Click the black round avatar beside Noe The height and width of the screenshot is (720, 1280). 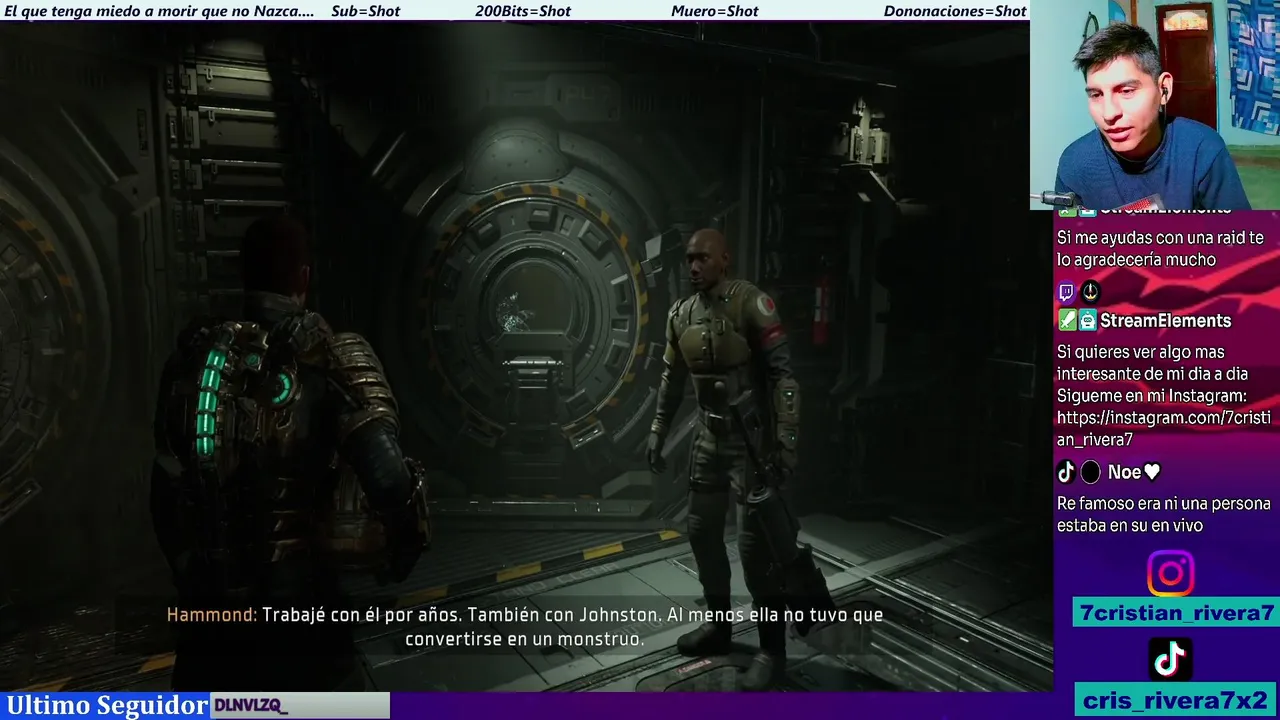click(1090, 472)
